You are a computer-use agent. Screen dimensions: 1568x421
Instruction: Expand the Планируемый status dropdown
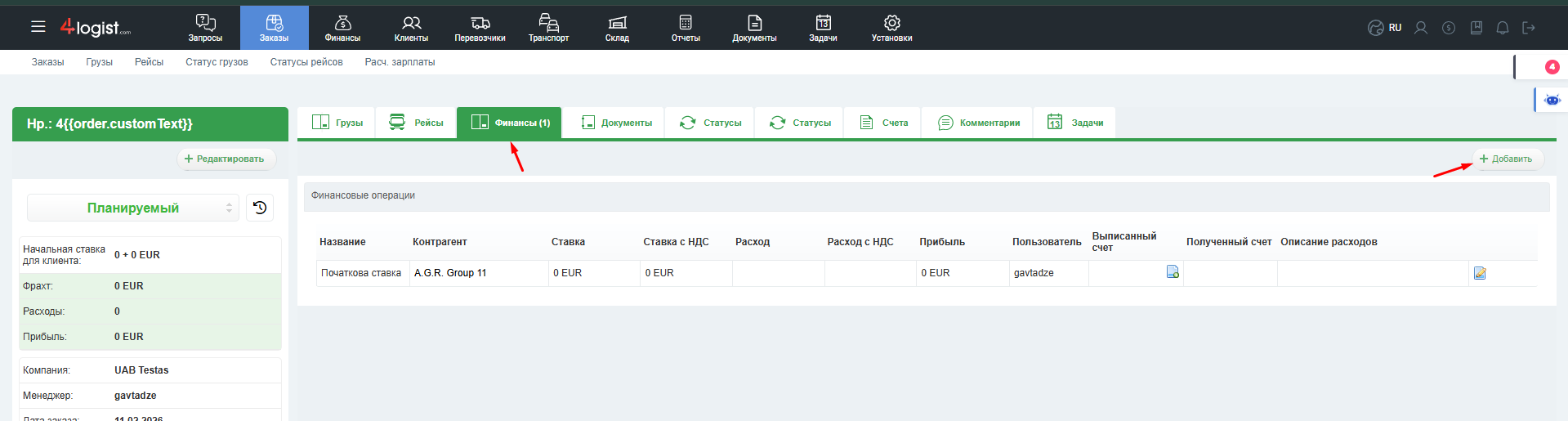(133, 208)
